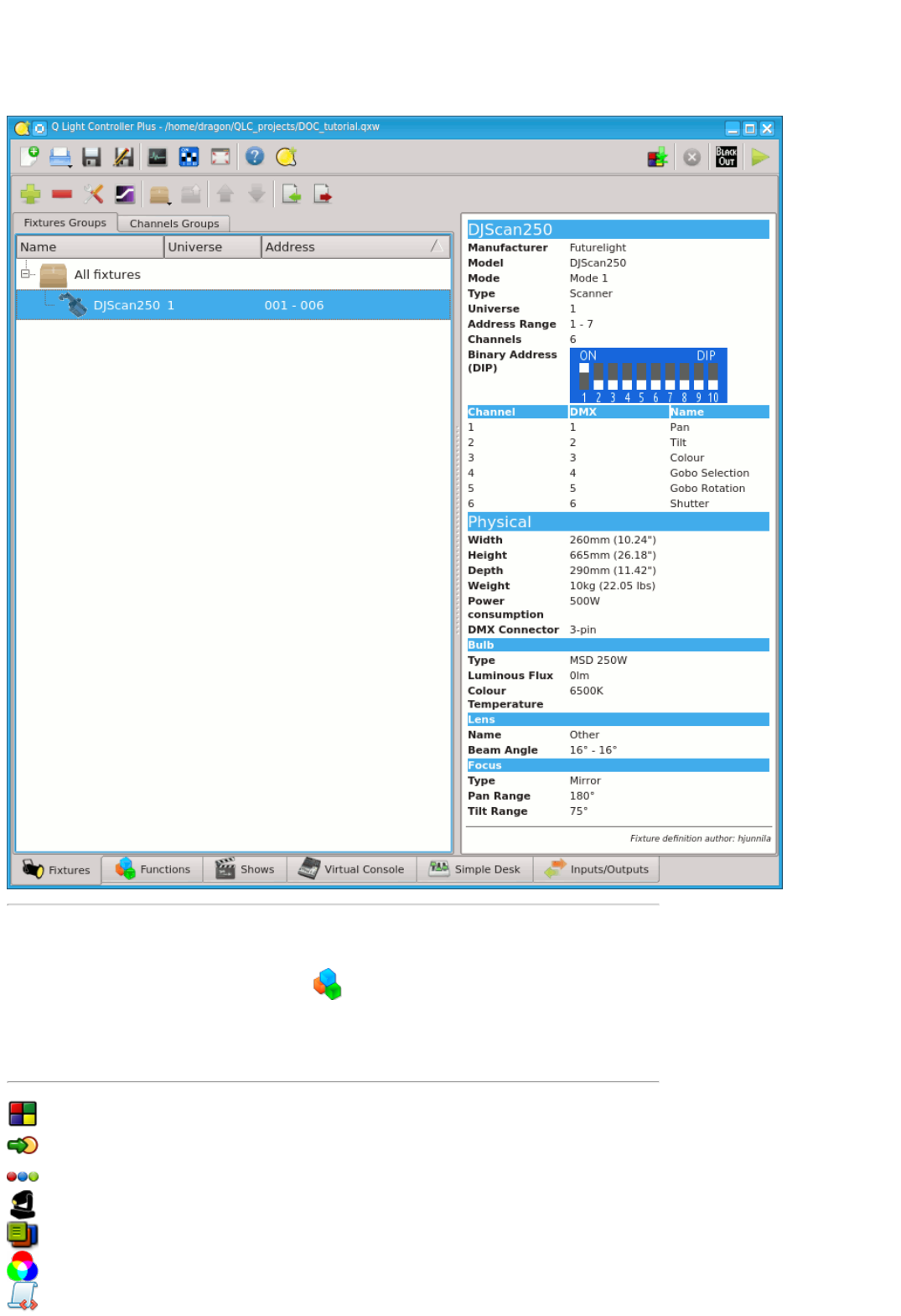
Task: Select the All fixtures group row
Action: pos(233,275)
